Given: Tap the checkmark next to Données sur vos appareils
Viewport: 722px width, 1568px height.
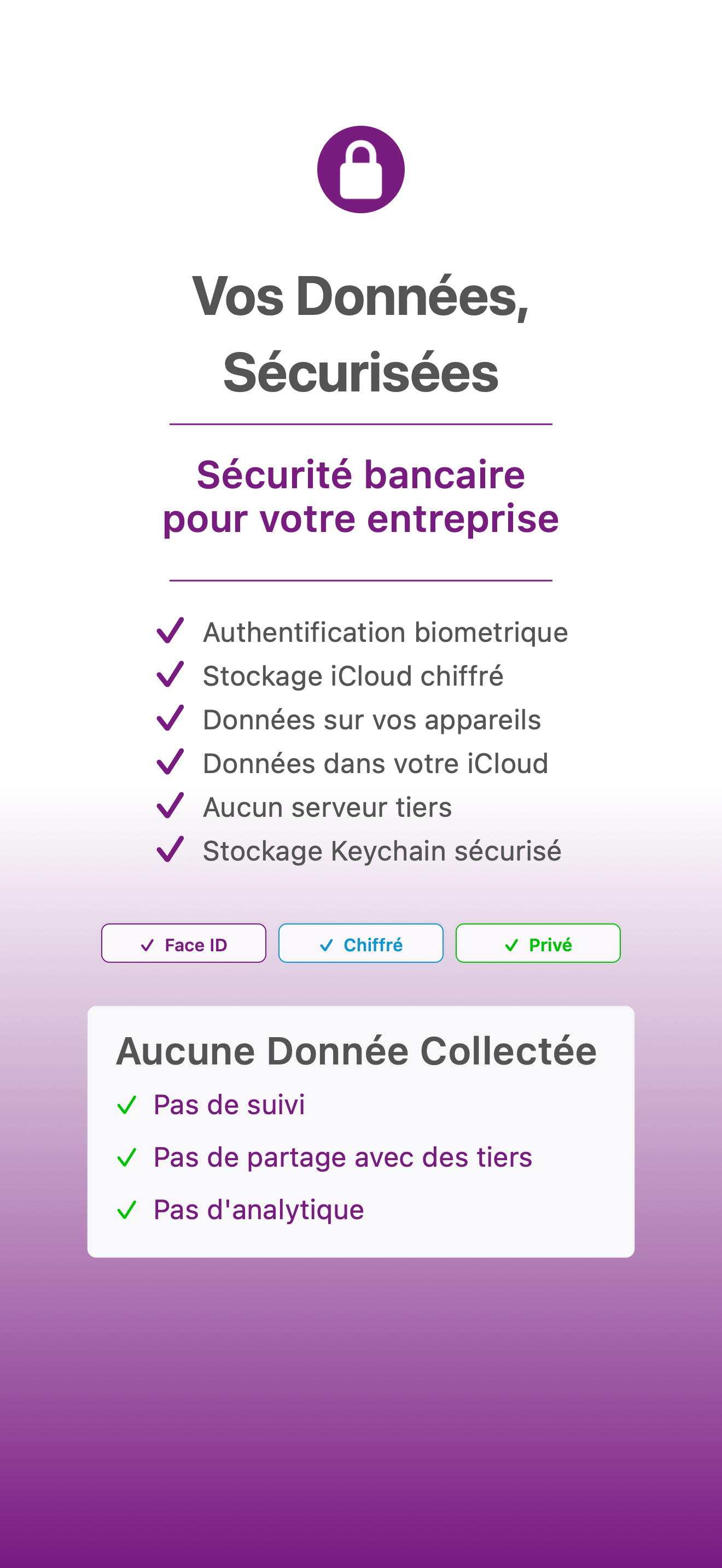Looking at the screenshot, I should click(x=170, y=718).
